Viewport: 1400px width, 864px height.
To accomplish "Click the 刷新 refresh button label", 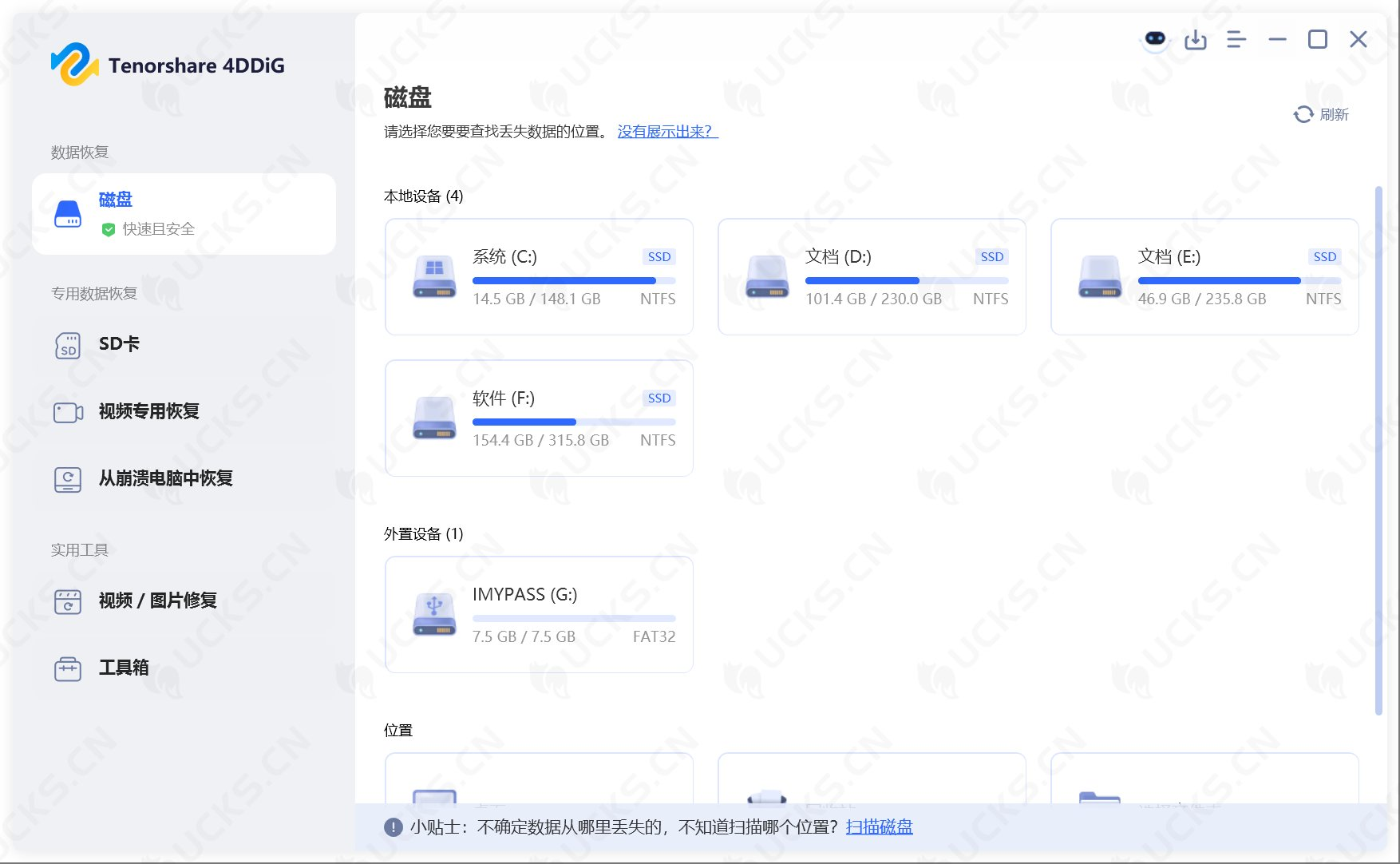I will tap(1334, 114).
